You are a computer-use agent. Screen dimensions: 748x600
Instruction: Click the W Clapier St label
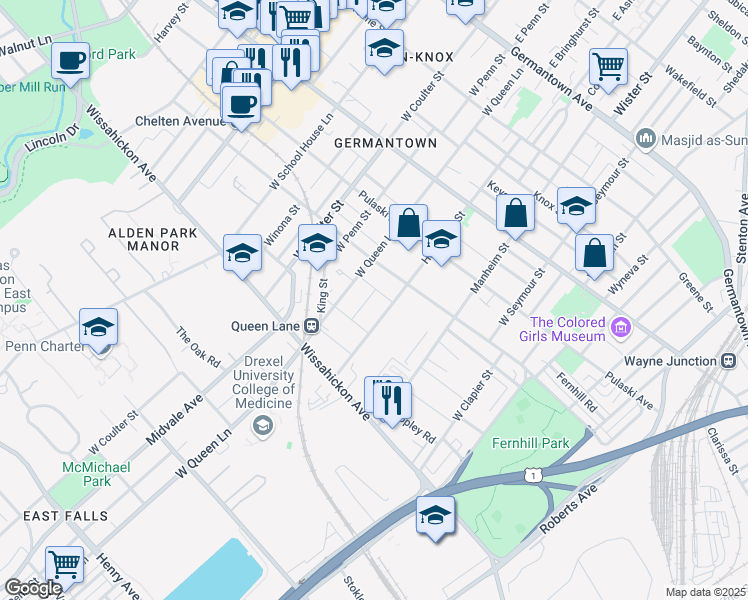pos(472,395)
